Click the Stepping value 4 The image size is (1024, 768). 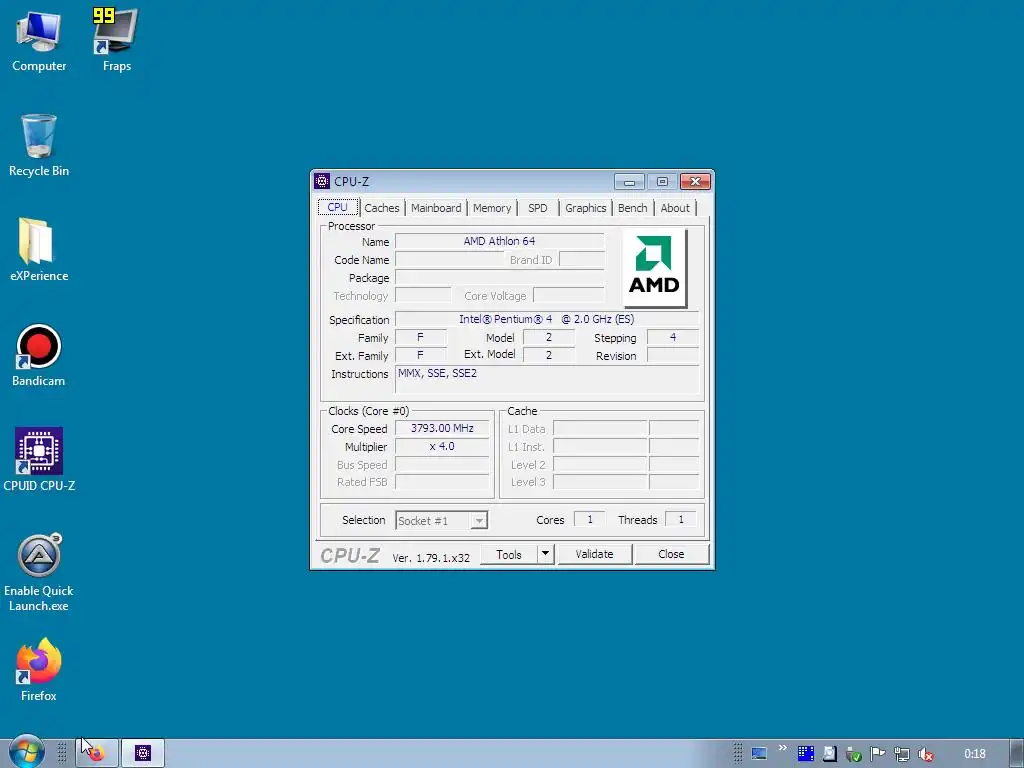pyautogui.click(x=673, y=338)
